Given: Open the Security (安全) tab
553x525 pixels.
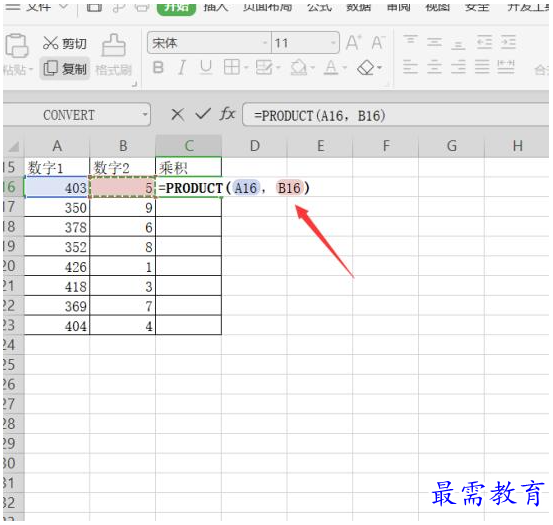Looking at the screenshot, I should [477, 8].
